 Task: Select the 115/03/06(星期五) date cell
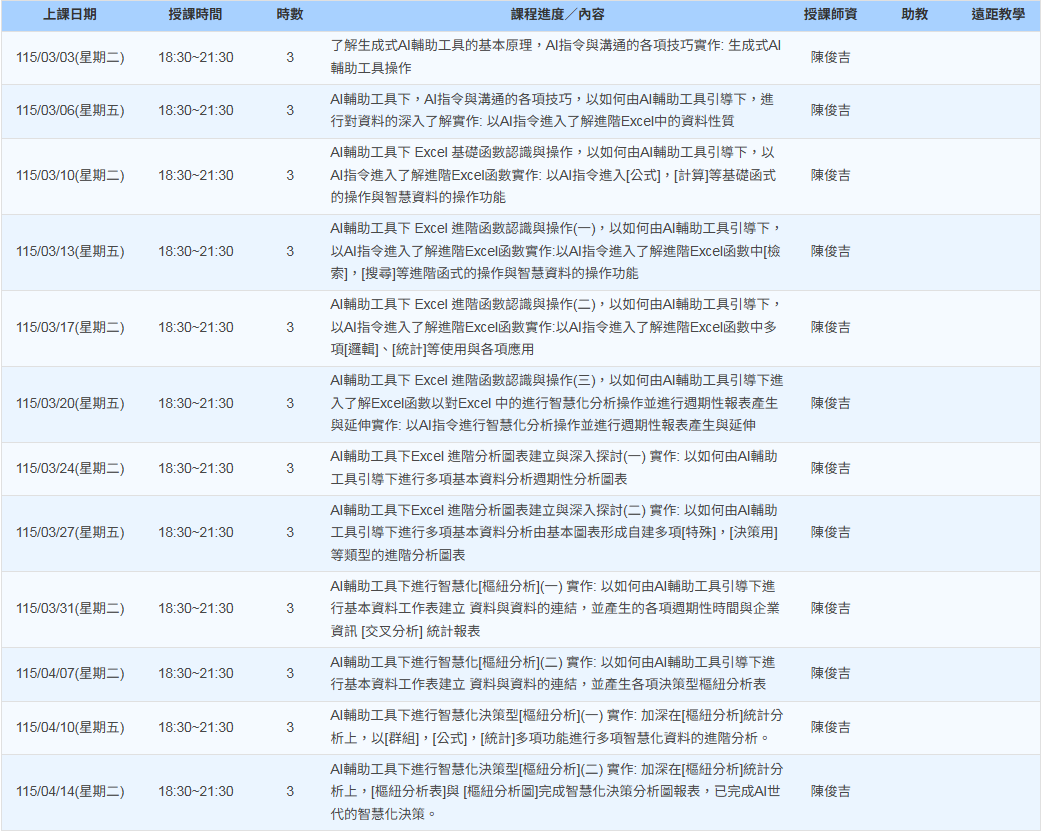70,111
